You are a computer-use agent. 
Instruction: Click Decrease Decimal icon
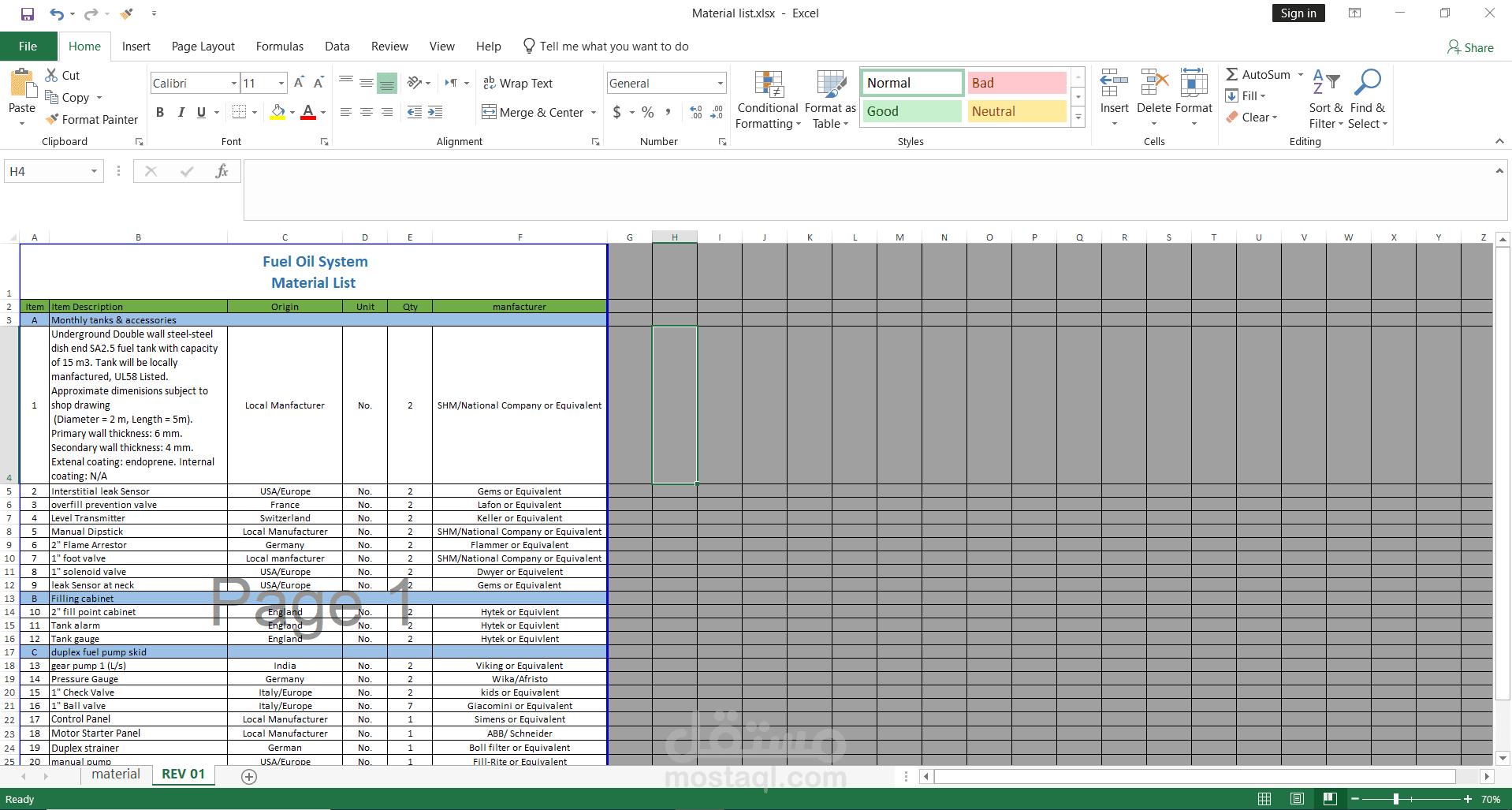717,112
